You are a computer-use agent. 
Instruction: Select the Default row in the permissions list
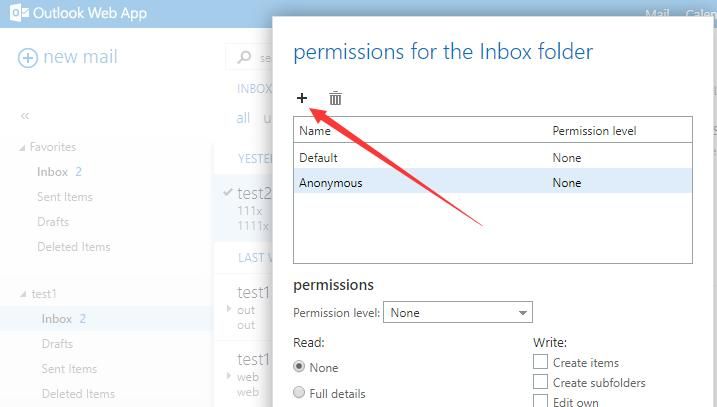[492, 157]
